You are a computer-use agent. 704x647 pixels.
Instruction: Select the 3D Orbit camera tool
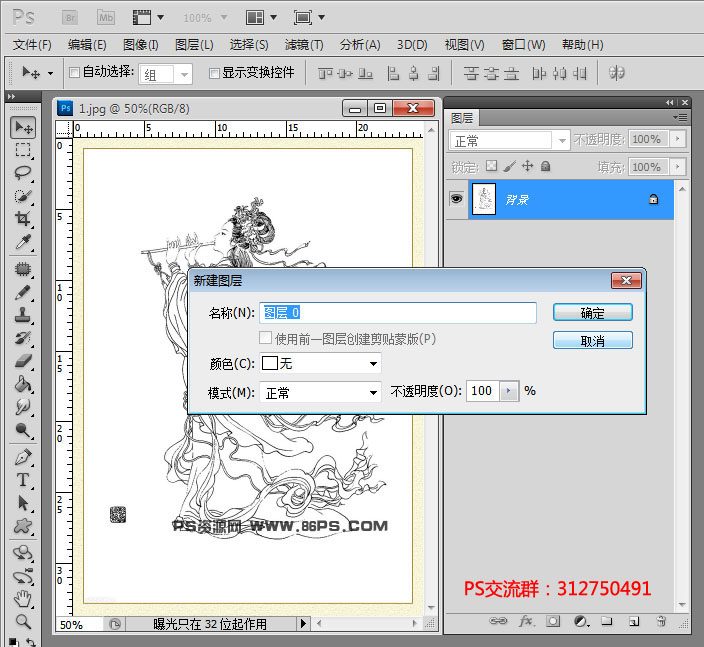(x=23, y=576)
